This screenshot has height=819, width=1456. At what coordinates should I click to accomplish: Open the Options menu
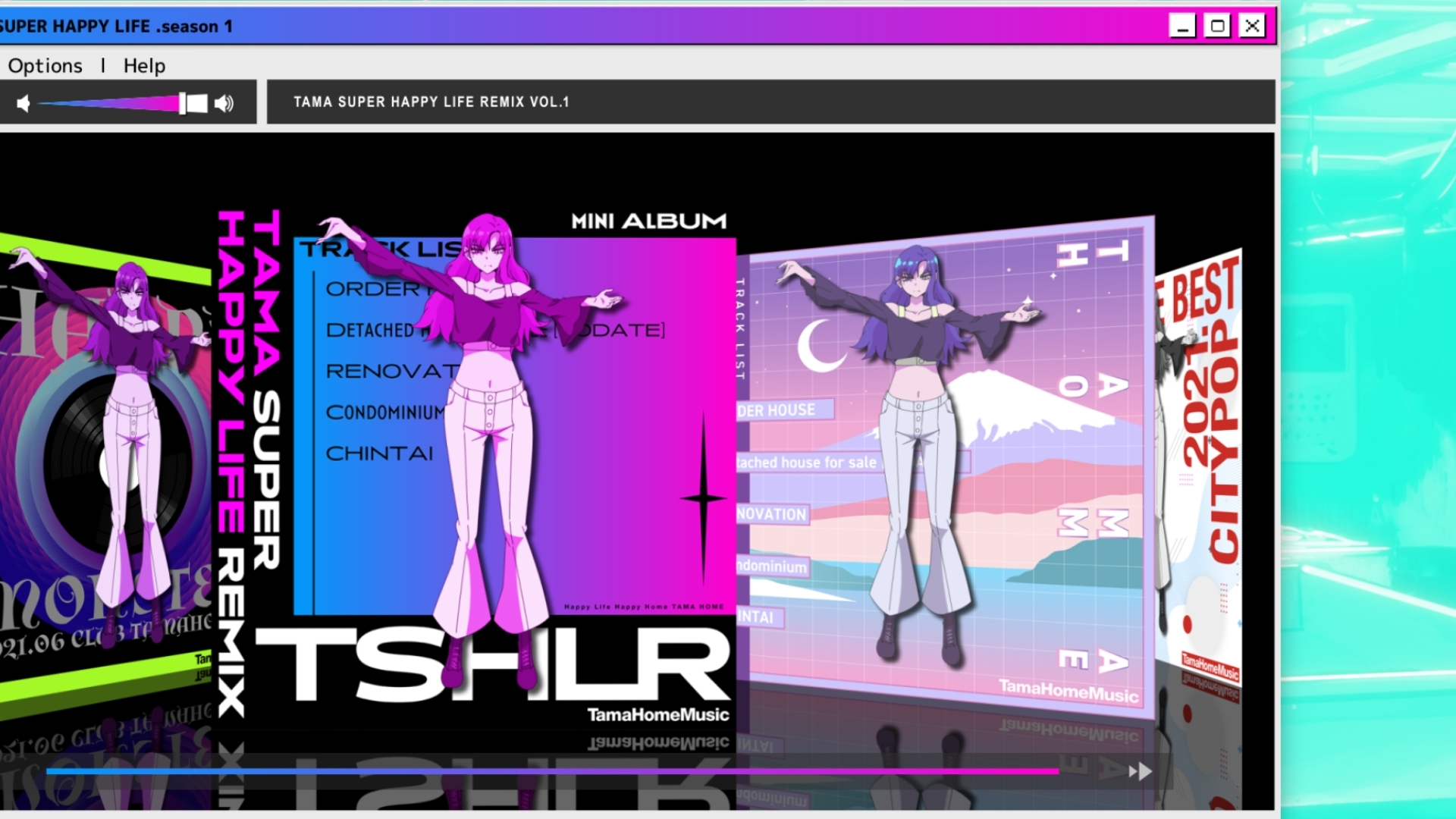[45, 66]
